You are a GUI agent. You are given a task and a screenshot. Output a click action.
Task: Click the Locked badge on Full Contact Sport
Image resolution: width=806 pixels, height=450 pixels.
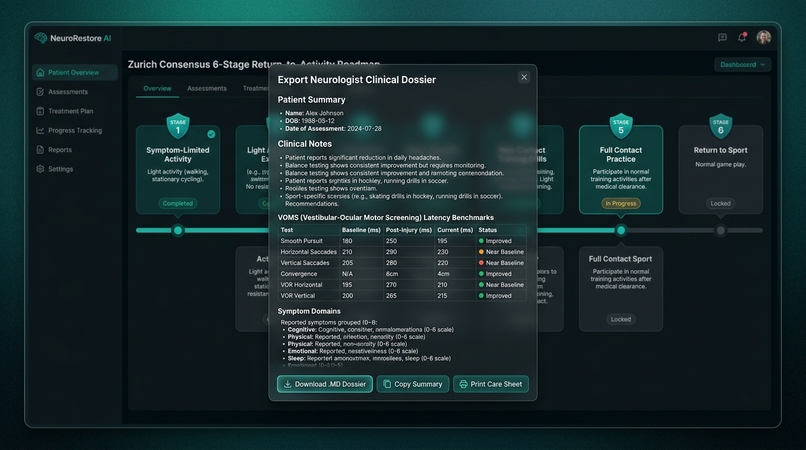[621, 319]
